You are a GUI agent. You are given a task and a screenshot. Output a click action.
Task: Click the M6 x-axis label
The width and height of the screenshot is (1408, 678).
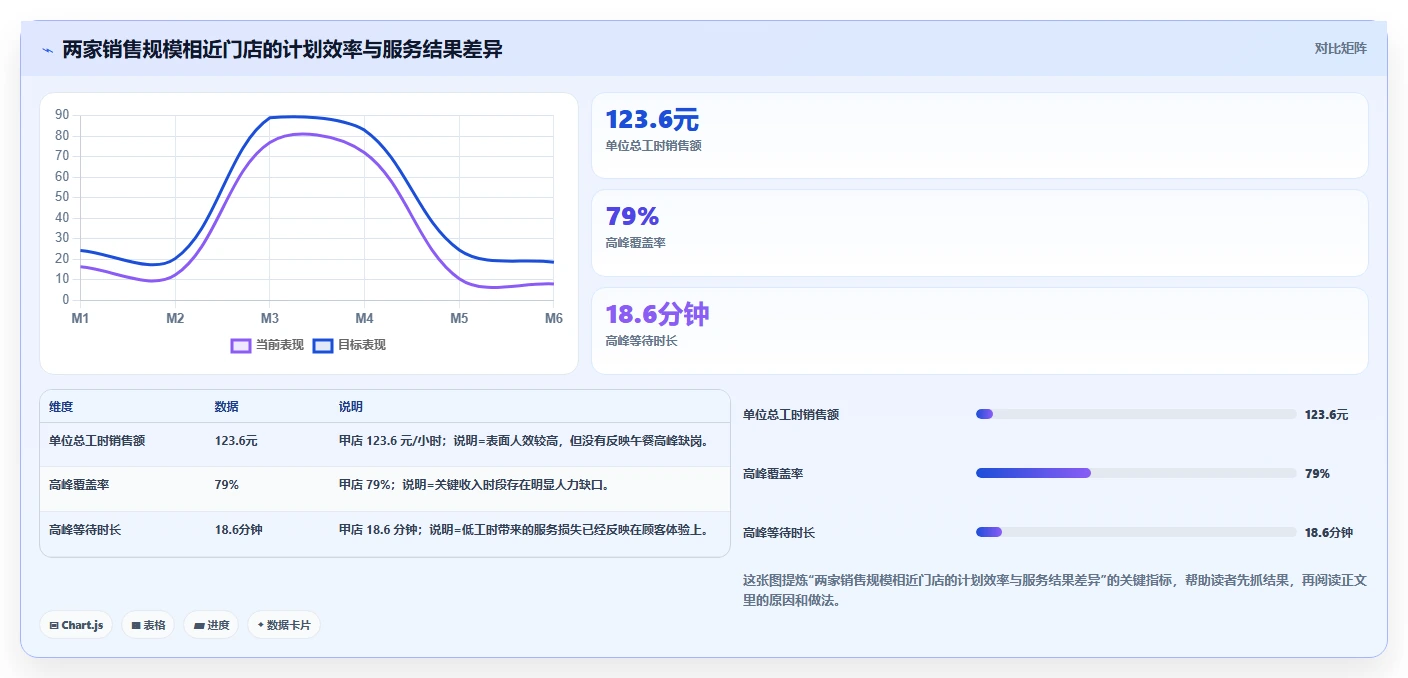554,318
